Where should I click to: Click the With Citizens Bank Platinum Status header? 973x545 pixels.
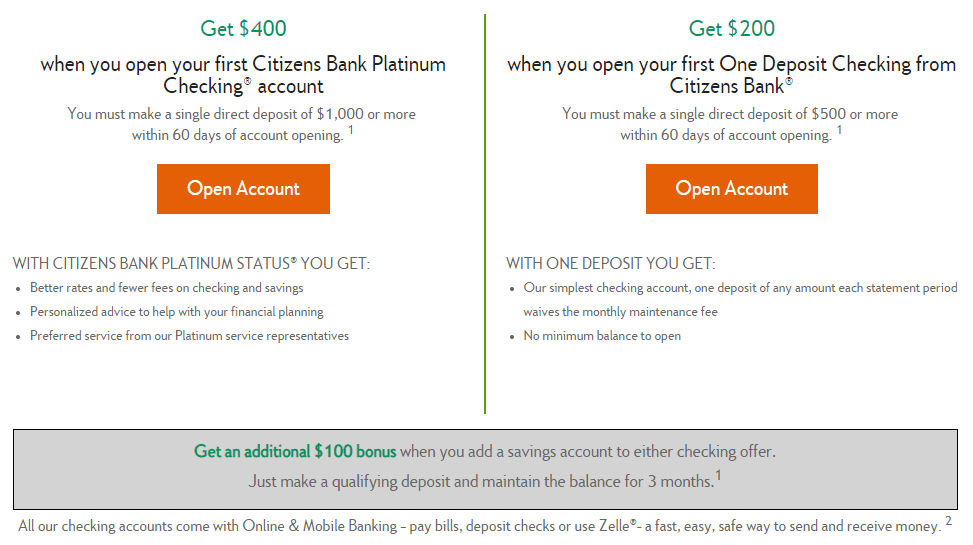tap(191, 264)
